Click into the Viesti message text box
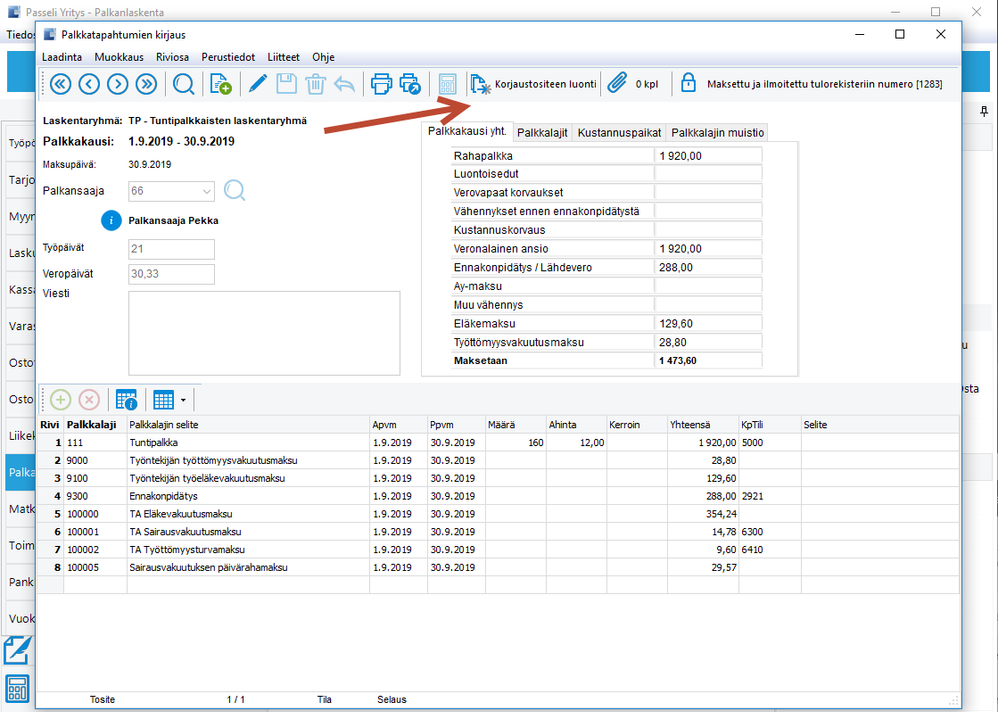Viewport: 998px width, 712px height. click(x=264, y=333)
